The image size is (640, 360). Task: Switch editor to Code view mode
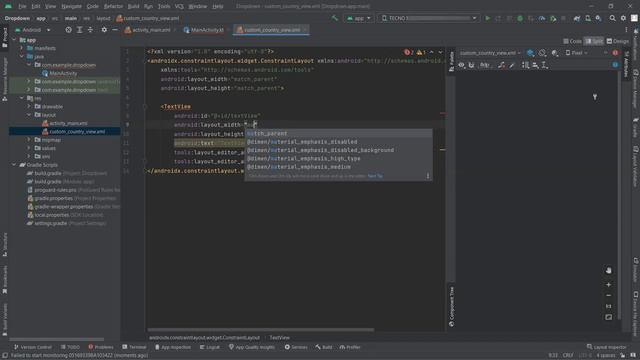[572, 41]
